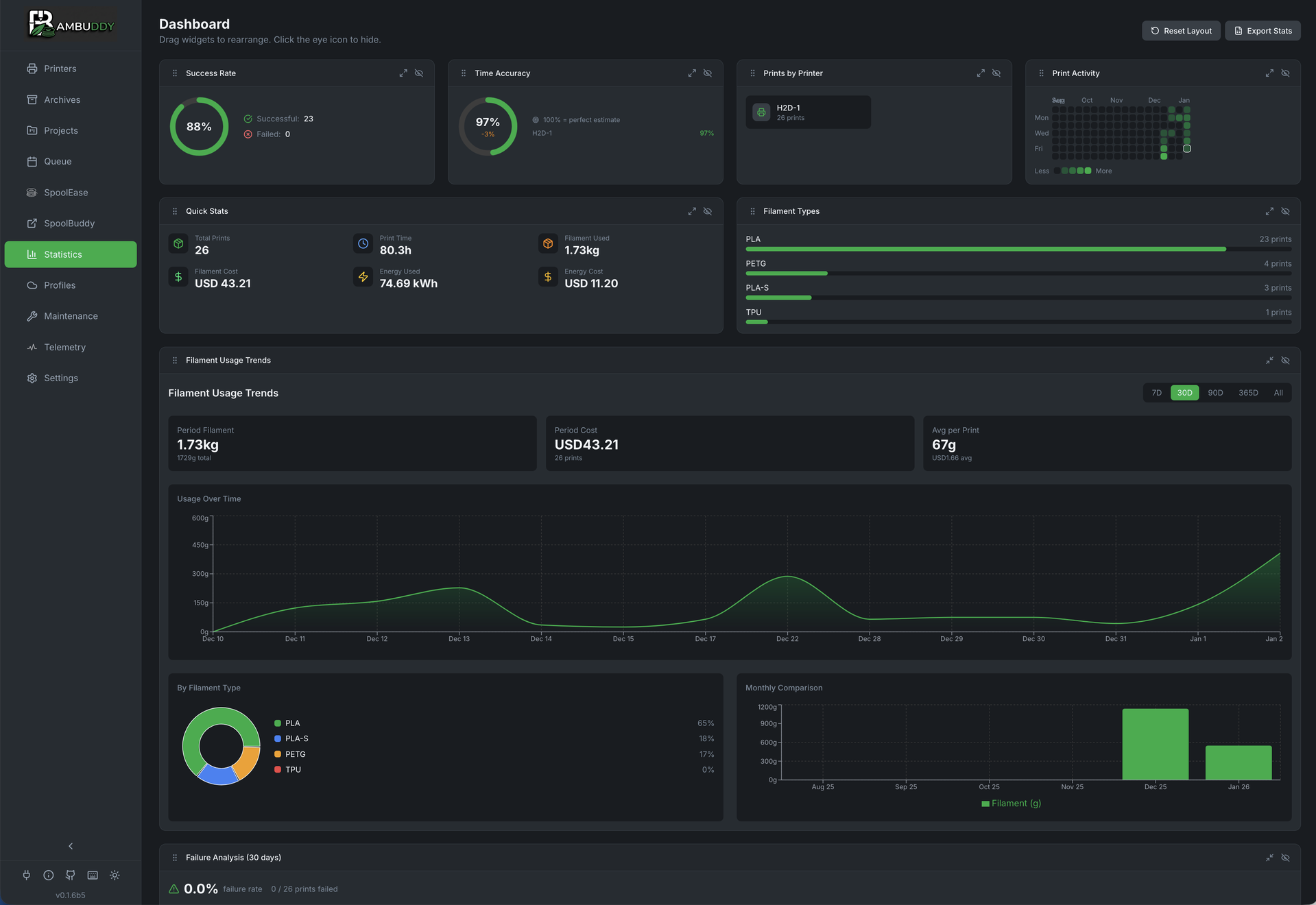Collapse the Filament Usage Trends widget

click(1269, 360)
